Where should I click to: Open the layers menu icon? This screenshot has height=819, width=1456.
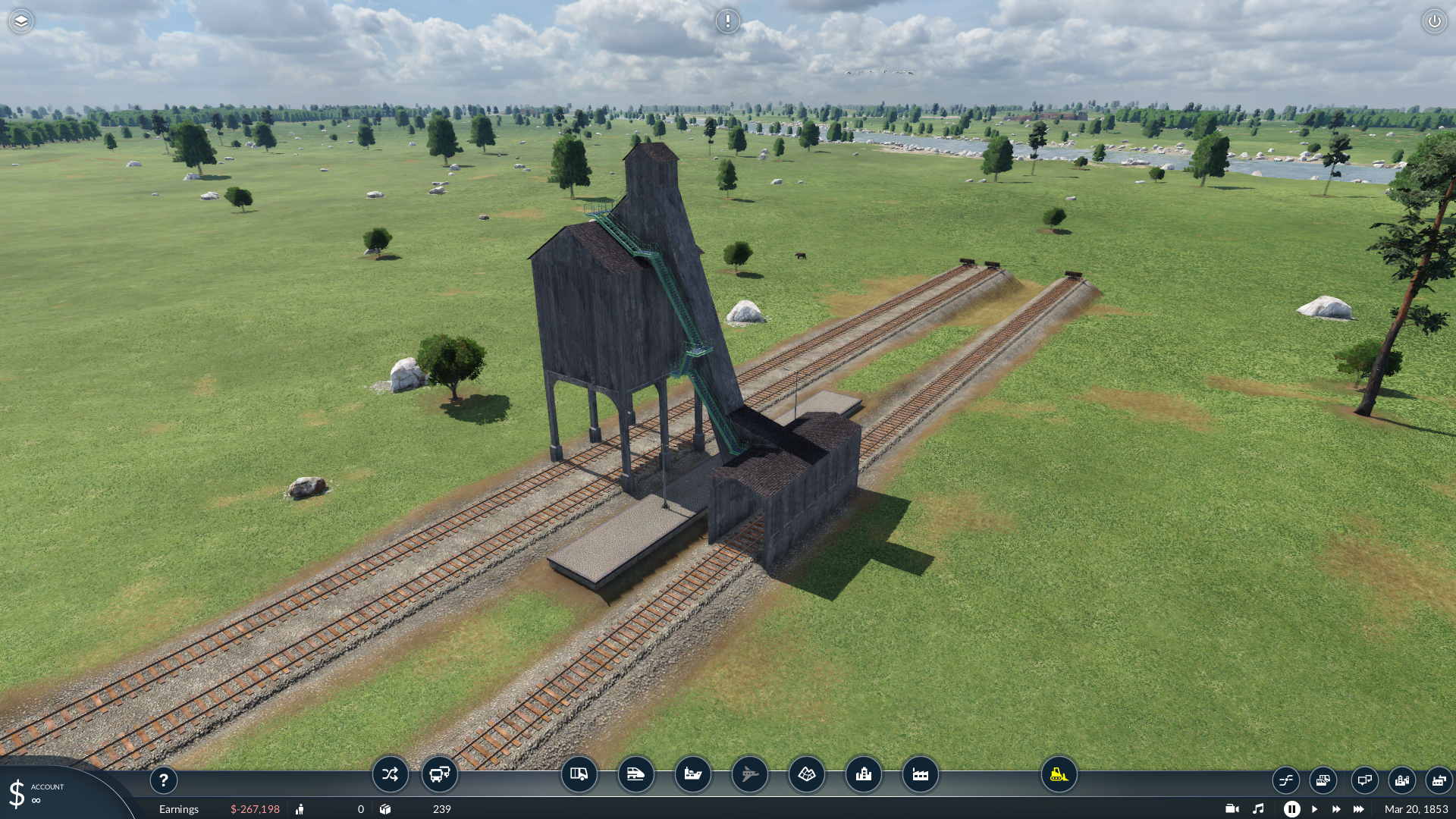[21, 21]
